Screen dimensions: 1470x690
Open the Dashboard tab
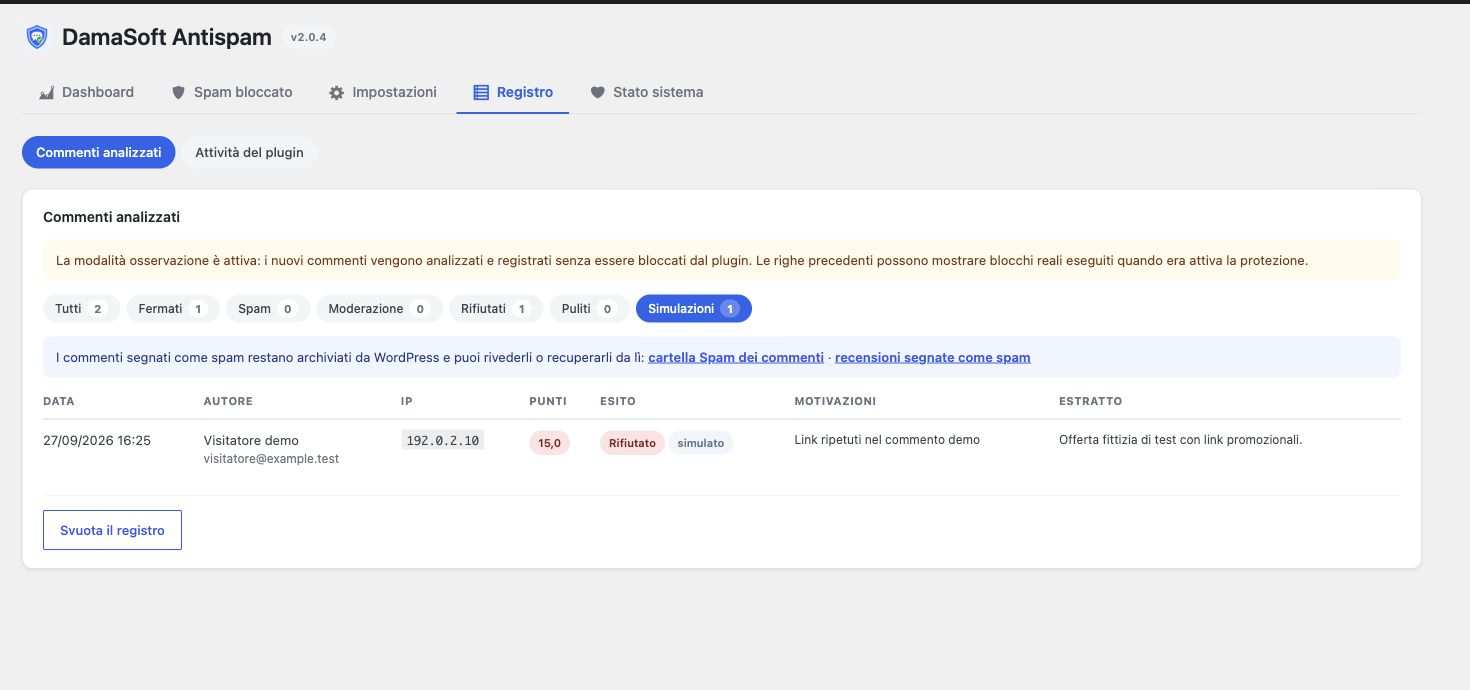click(86, 92)
